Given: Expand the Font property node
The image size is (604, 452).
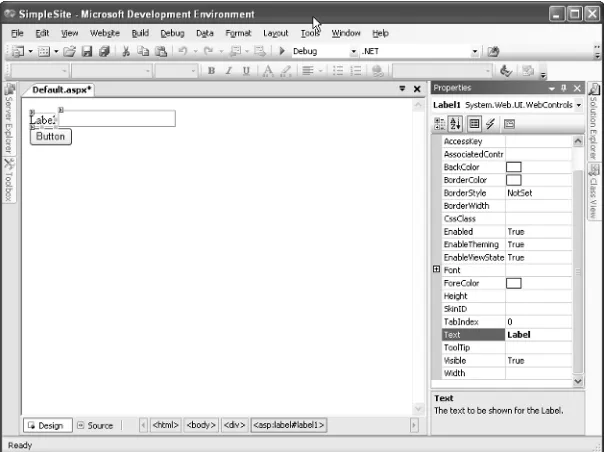Looking at the screenshot, I should point(436,269).
